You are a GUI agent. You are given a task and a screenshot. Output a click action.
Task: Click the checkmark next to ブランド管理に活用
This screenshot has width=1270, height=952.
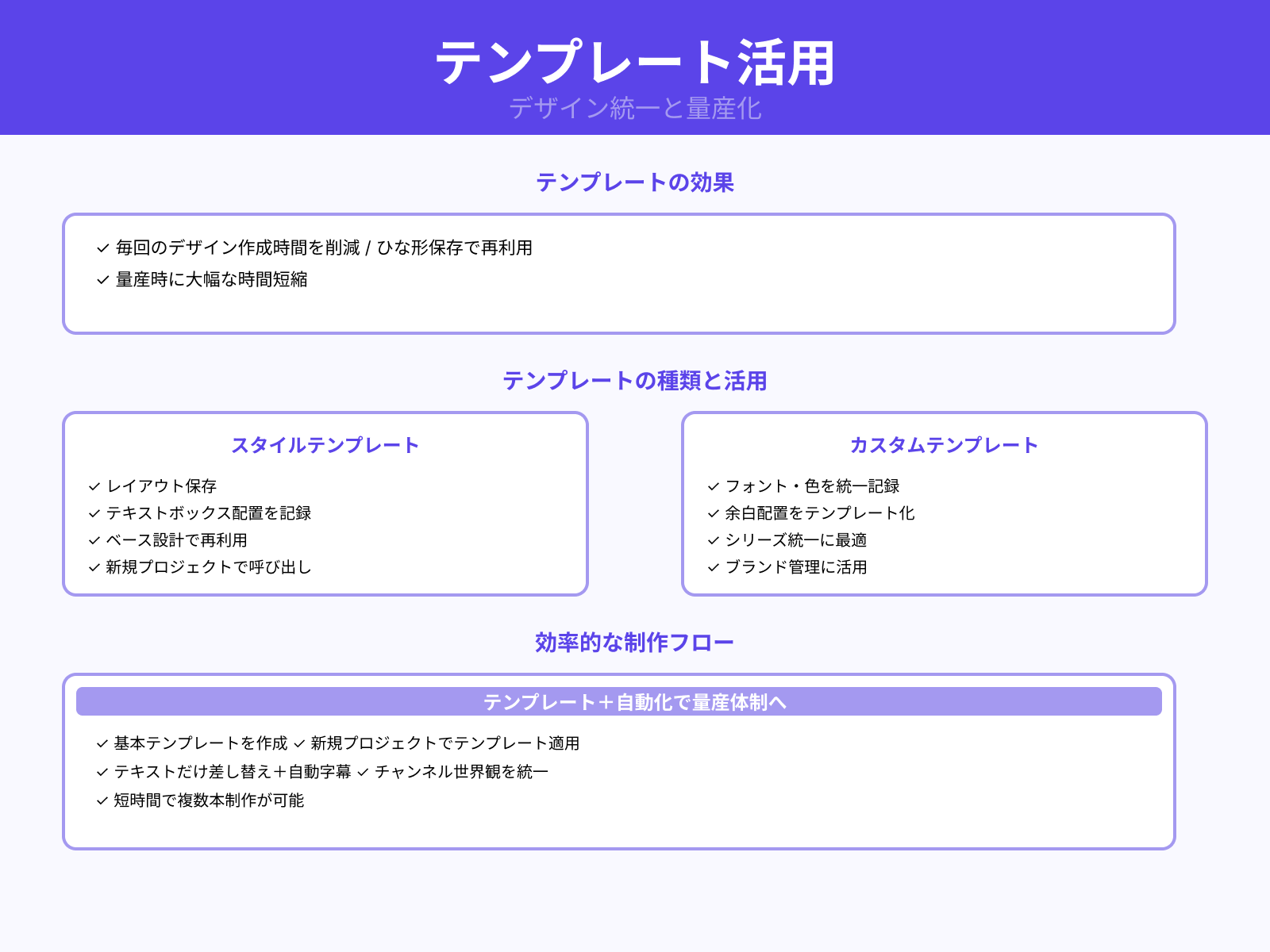710,567
